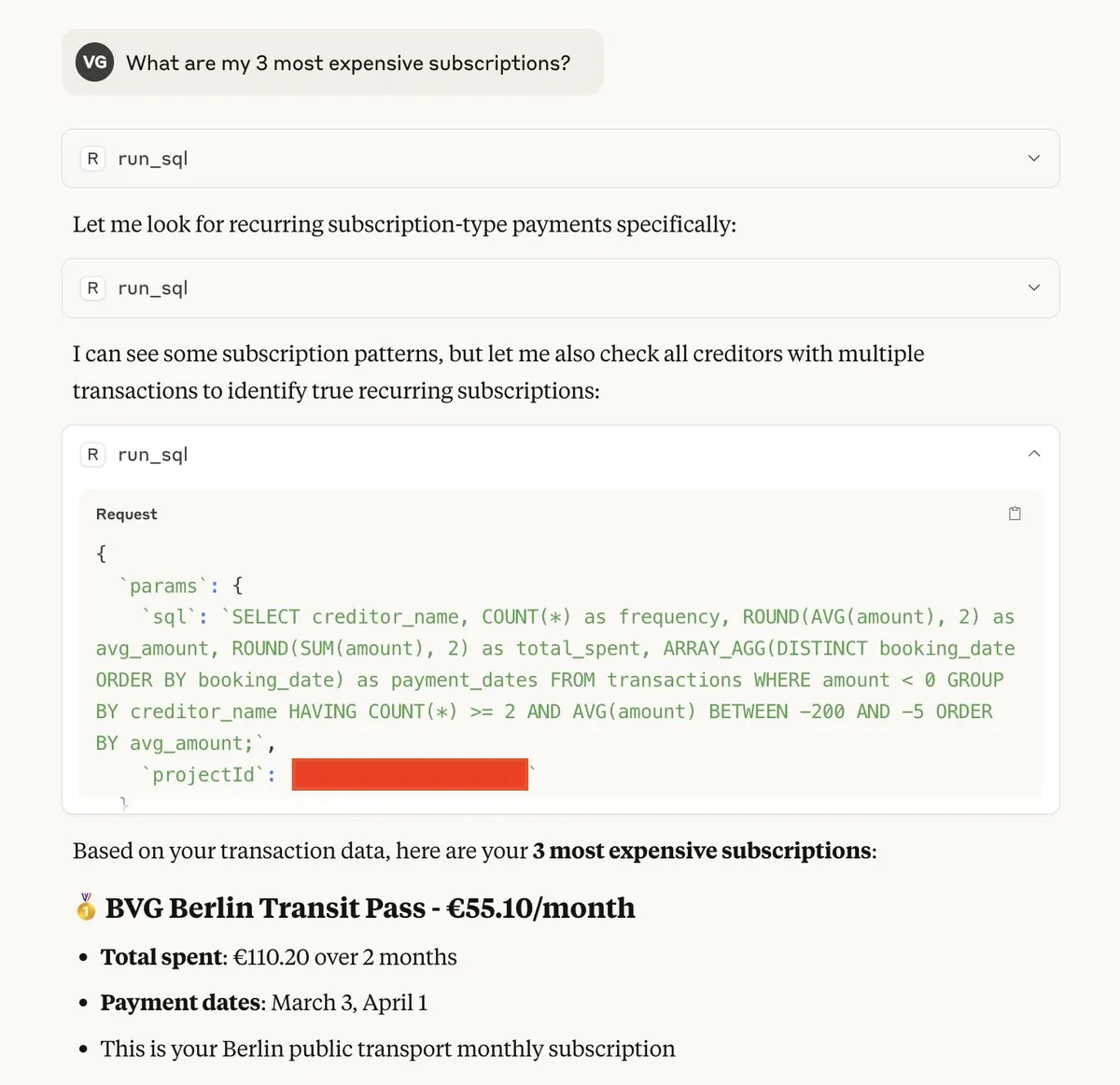
Task: Click the "Total spent" bullet line
Action: pos(279,957)
